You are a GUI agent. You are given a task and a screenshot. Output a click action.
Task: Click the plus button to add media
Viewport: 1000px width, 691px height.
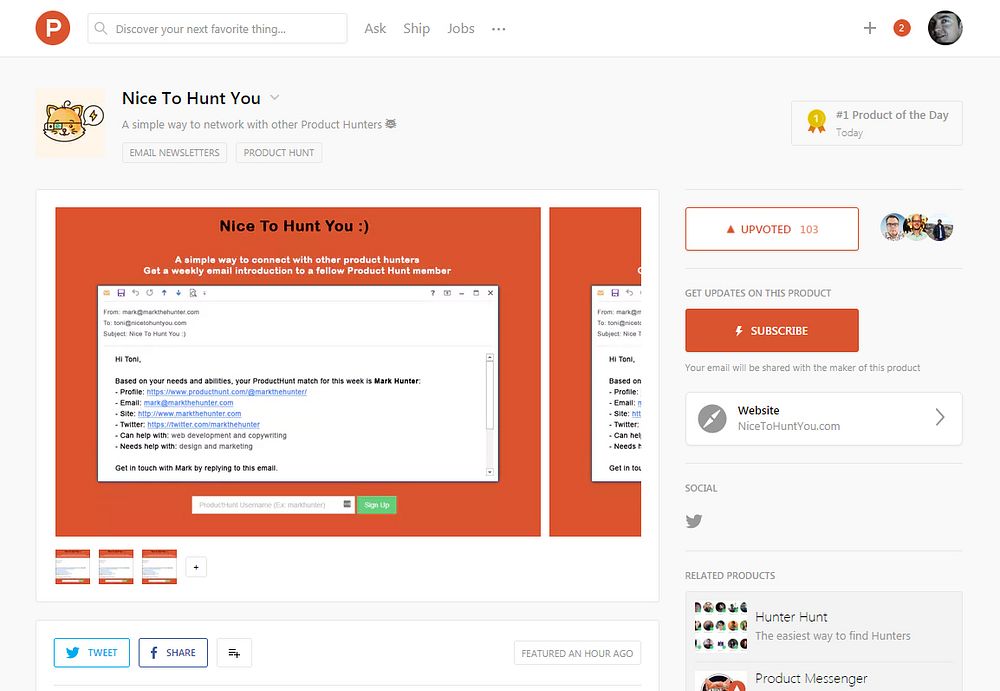coord(196,567)
